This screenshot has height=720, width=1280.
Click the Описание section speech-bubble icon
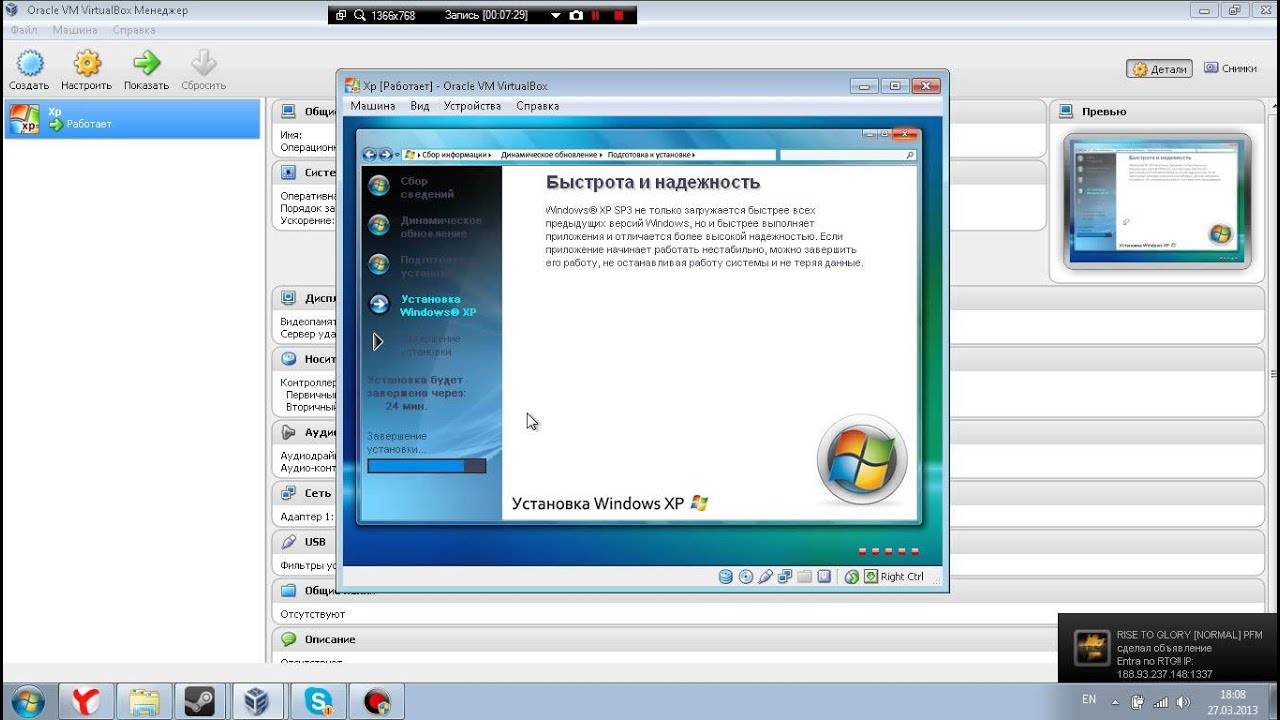288,639
